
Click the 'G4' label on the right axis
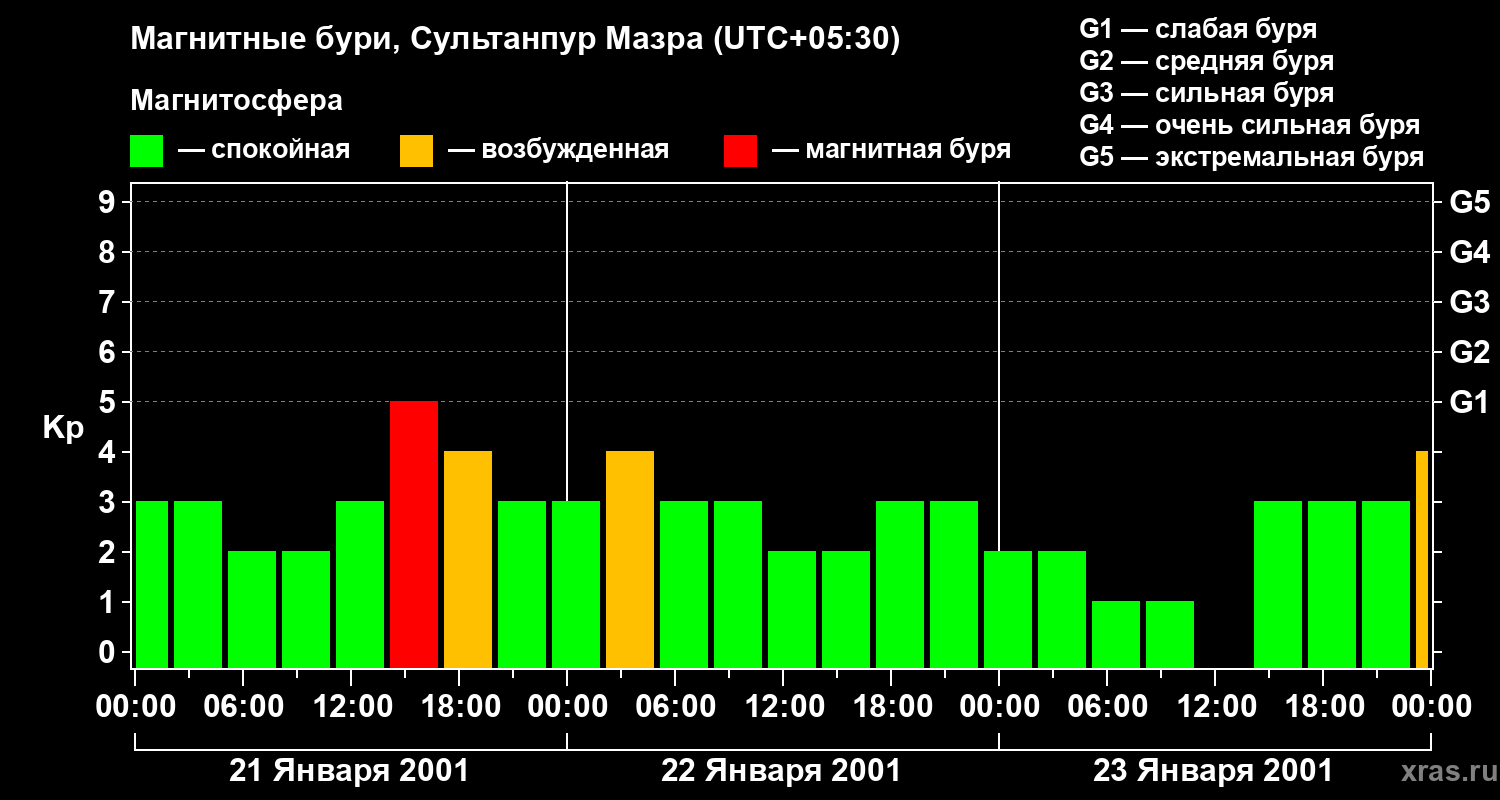(1469, 252)
